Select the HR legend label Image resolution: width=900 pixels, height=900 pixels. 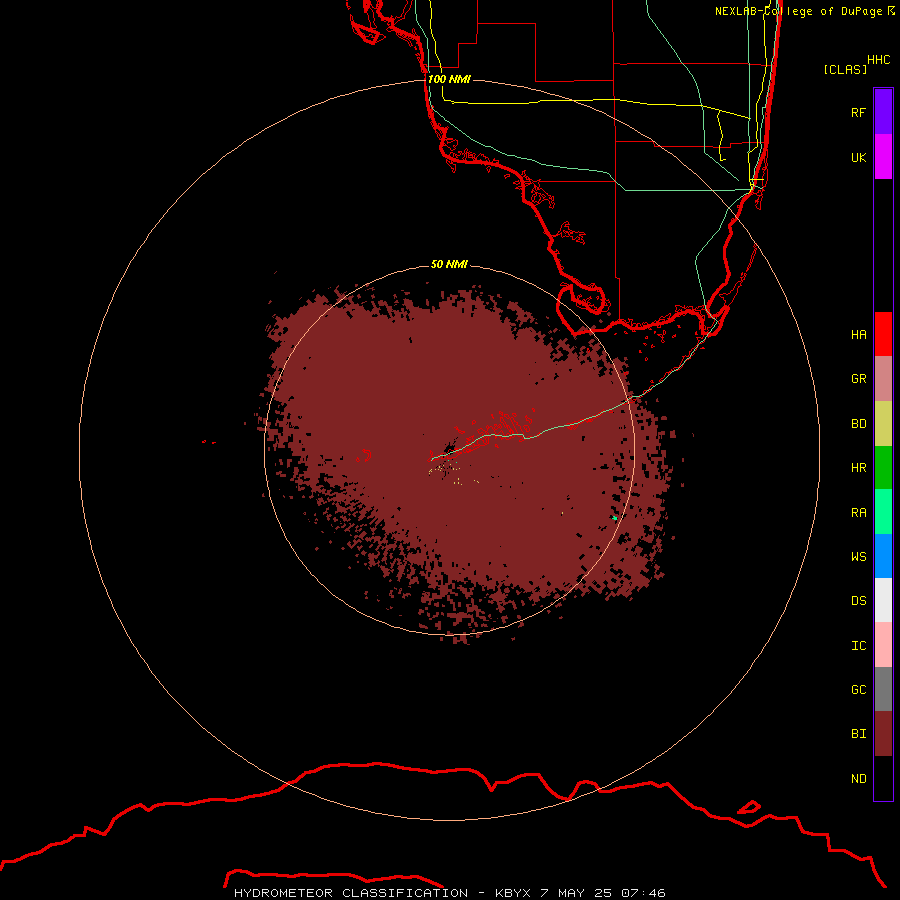point(858,468)
